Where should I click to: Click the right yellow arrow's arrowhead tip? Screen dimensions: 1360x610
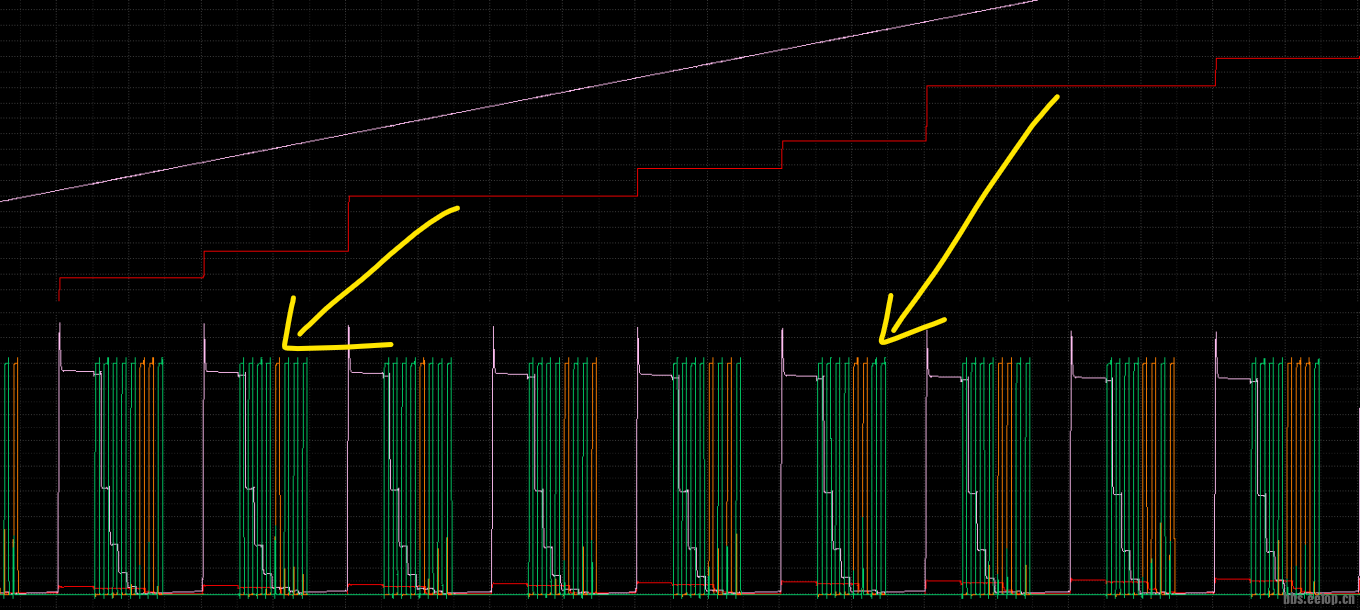[883, 341]
